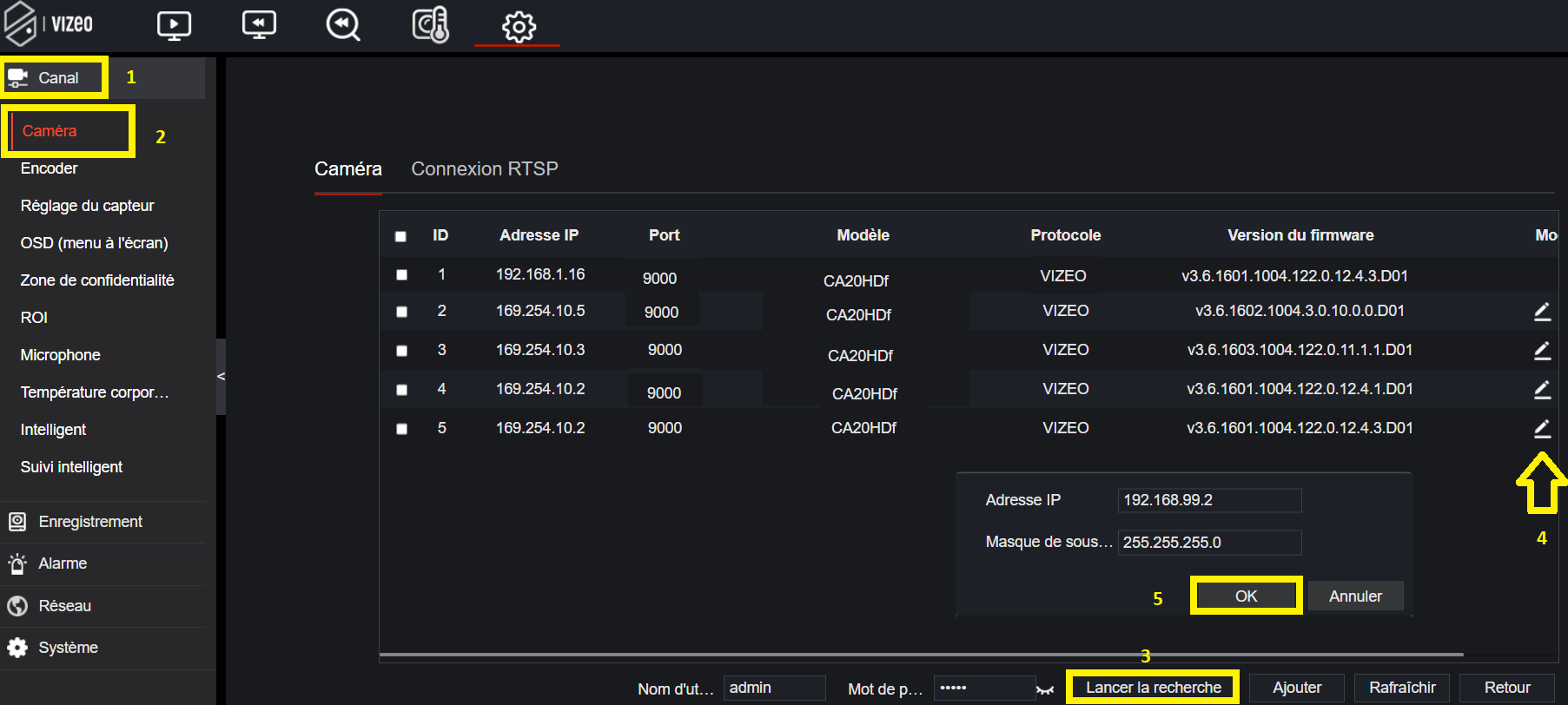
Task: Switch to the Connexion RTSP tab
Action: click(484, 169)
